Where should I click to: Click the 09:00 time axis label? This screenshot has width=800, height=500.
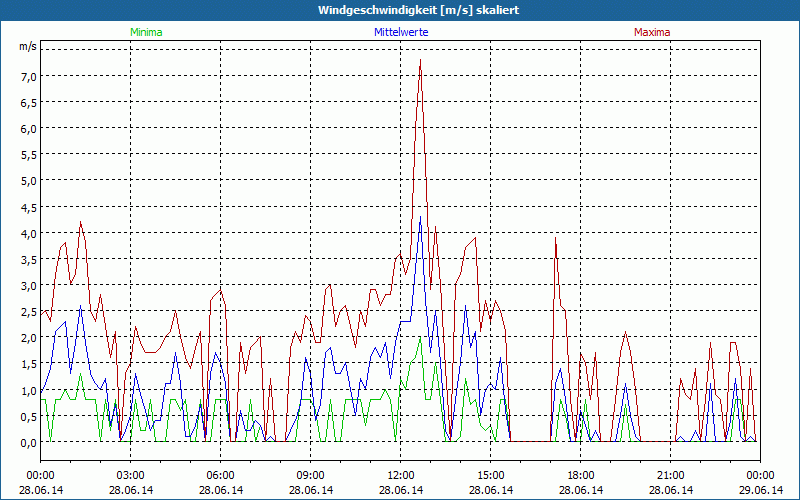tap(310, 476)
